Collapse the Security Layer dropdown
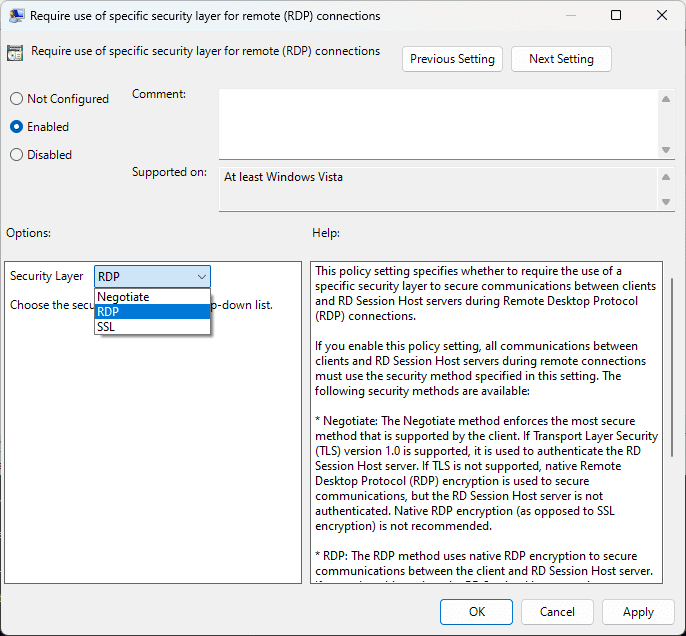The width and height of the screenshot is (686, 636). tap(202, 276)
